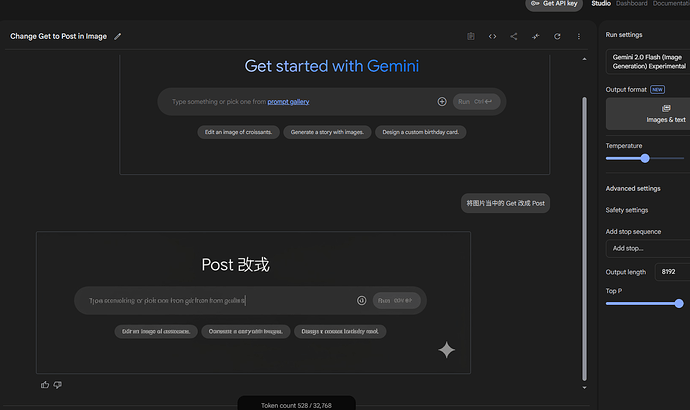Click the scroll down arrow of chat

click(584, 388)
